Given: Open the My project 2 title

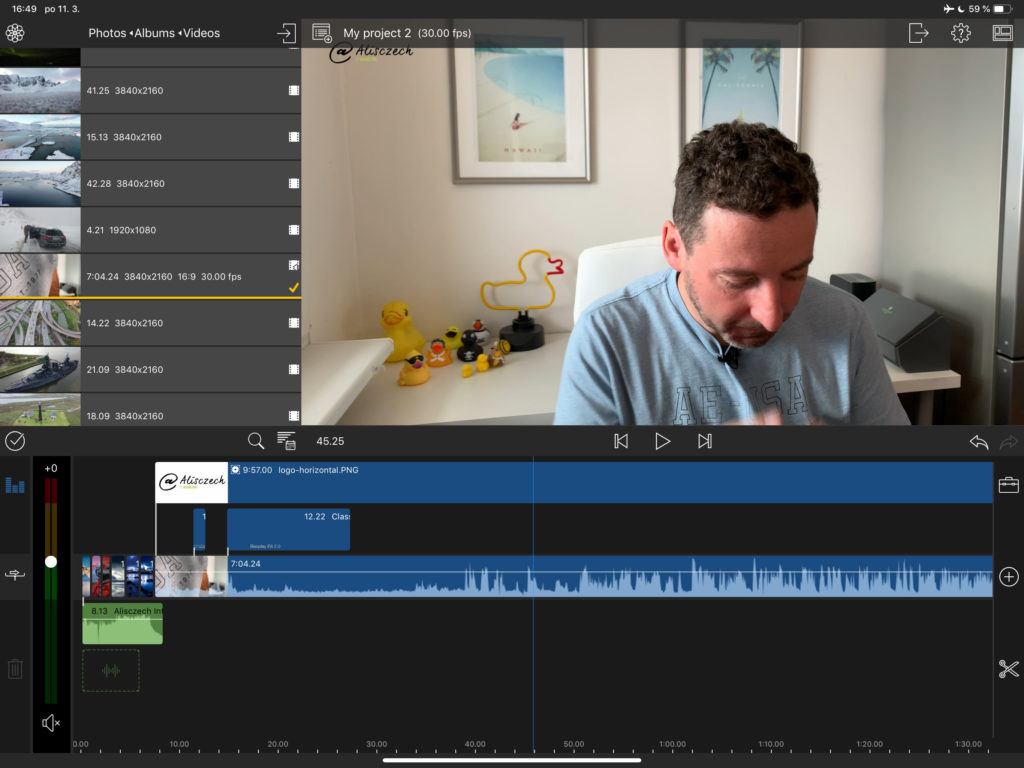Looking at the screenshot, I should [x=377, y=33].
